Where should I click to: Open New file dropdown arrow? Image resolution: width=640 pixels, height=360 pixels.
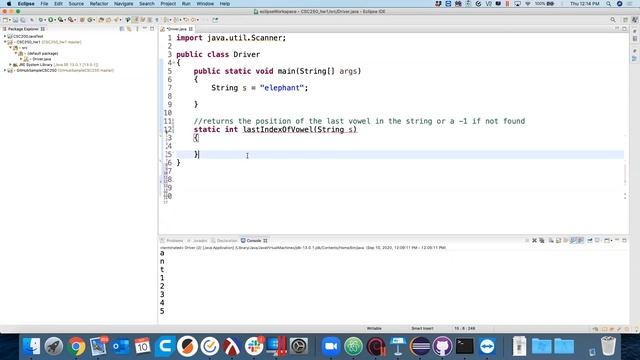tap(10, 20)
